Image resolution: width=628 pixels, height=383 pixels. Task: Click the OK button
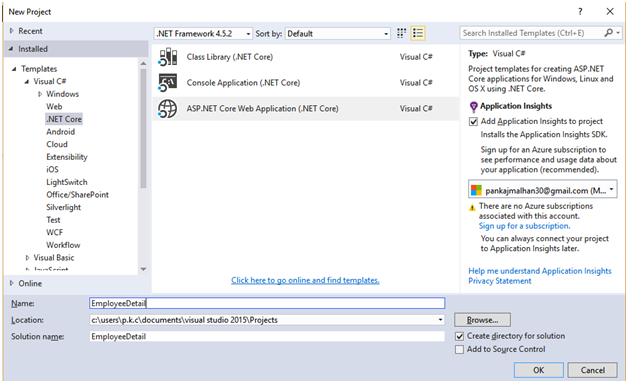click(x=539, y=370)
